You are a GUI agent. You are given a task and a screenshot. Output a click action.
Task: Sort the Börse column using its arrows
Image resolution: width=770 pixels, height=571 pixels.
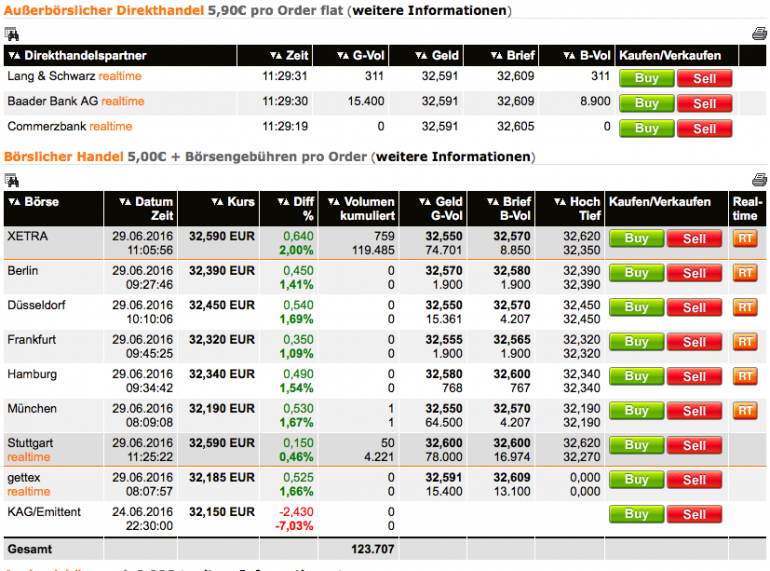point(14,202)
